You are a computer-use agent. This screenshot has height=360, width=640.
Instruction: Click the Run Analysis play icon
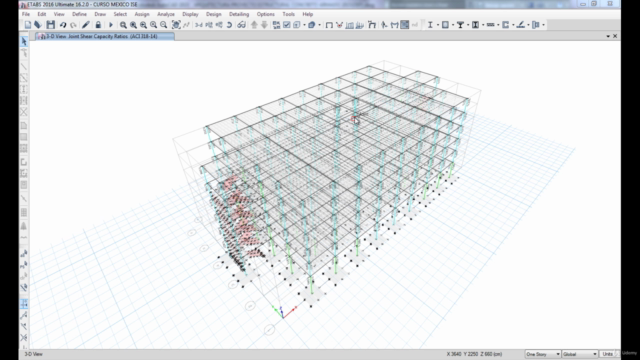[x=111, y=25]
